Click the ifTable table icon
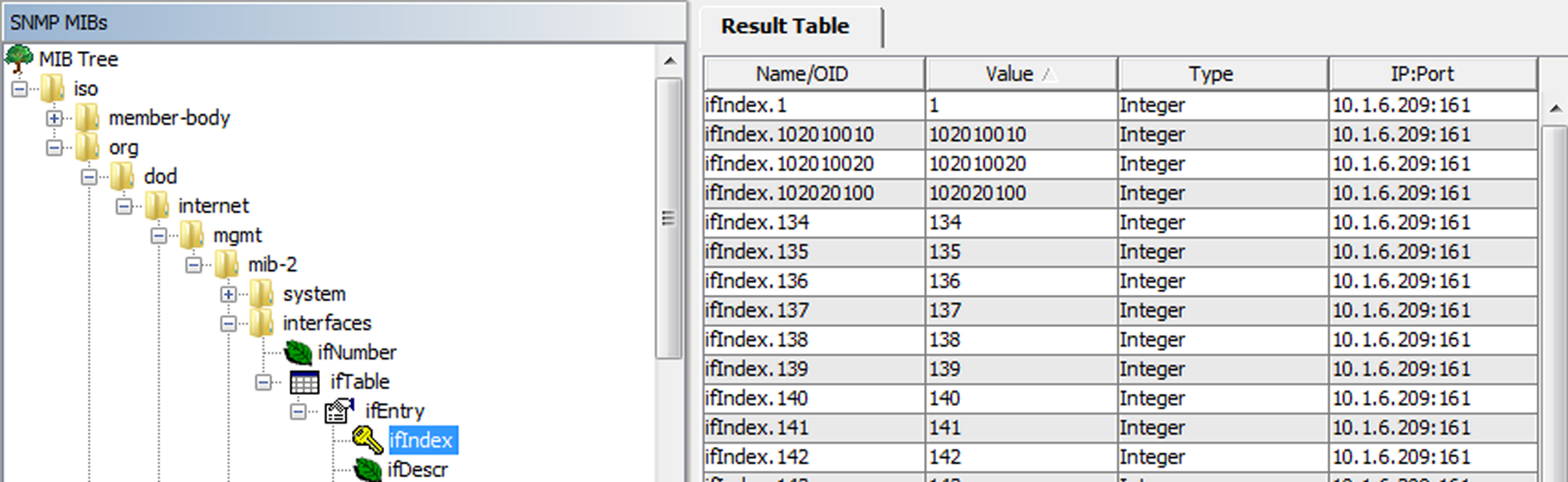 tap(304, 382)
